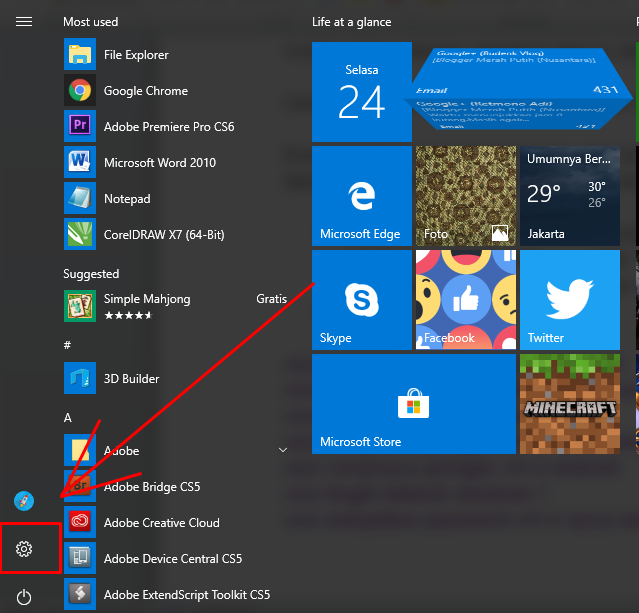Click the user account rocket avatar
Viewport: 639px width, 613px height.
[24, 501]
